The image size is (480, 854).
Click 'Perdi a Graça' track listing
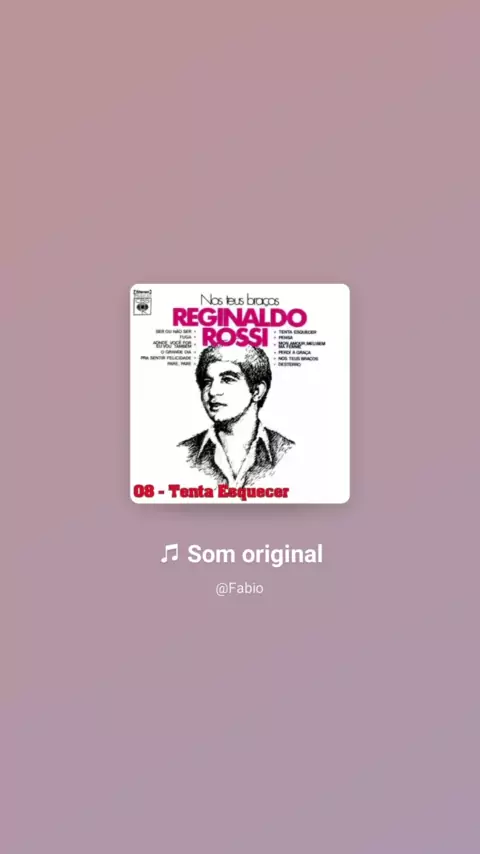[295, 352]
